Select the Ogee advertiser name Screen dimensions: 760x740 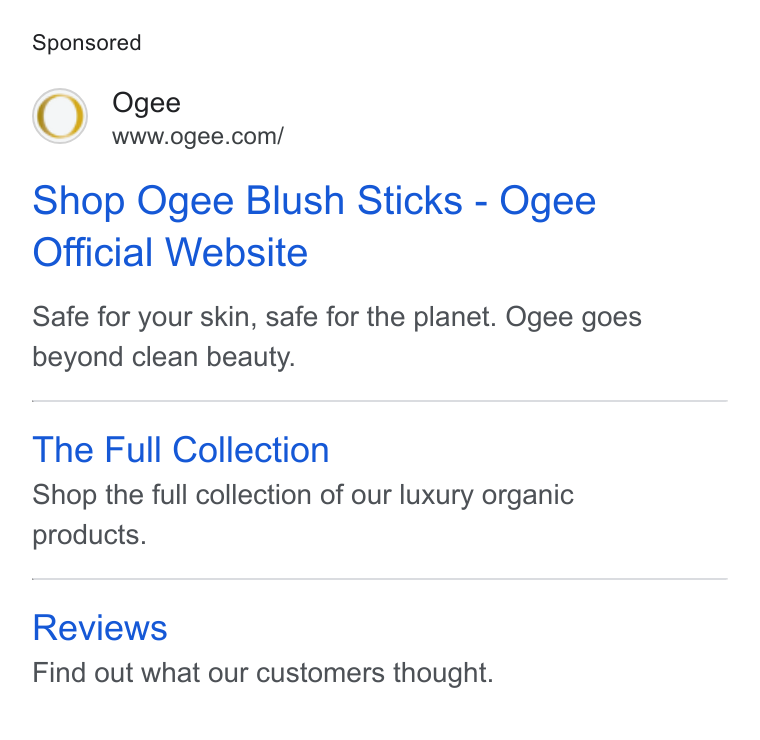(146, 102)
